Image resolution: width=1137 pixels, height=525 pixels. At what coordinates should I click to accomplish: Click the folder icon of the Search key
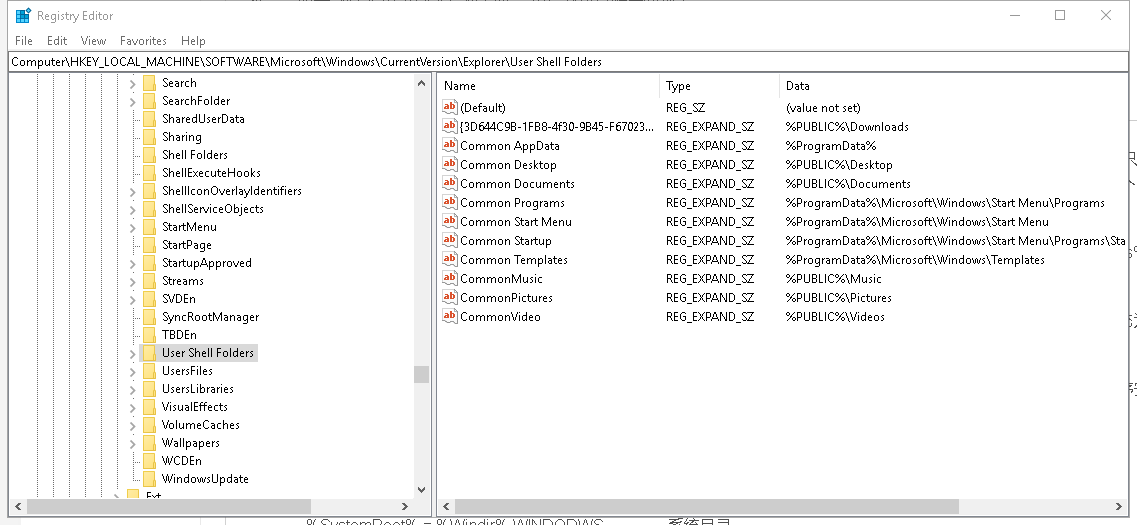(x=149, y=83)
